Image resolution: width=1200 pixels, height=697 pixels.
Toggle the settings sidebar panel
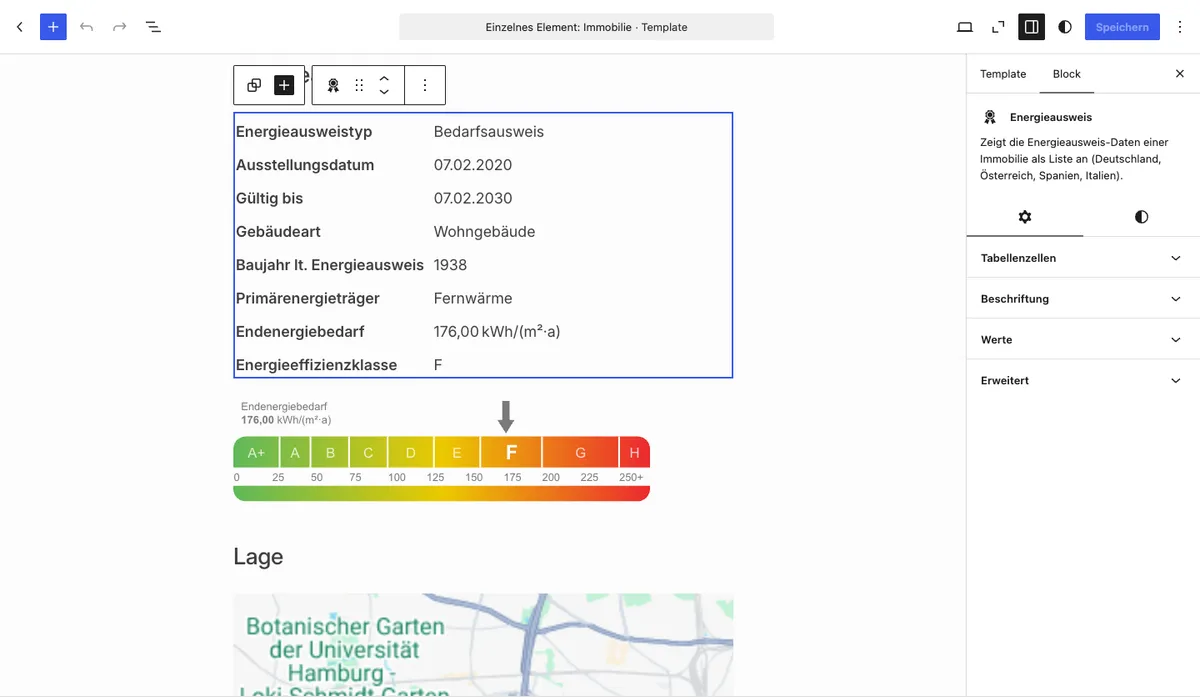click(x=1031, y=27)
